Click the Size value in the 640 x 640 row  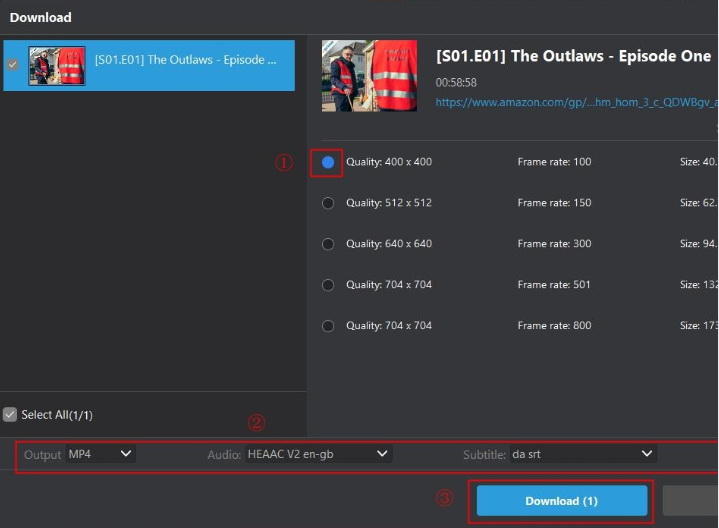(x=699, y=244)
